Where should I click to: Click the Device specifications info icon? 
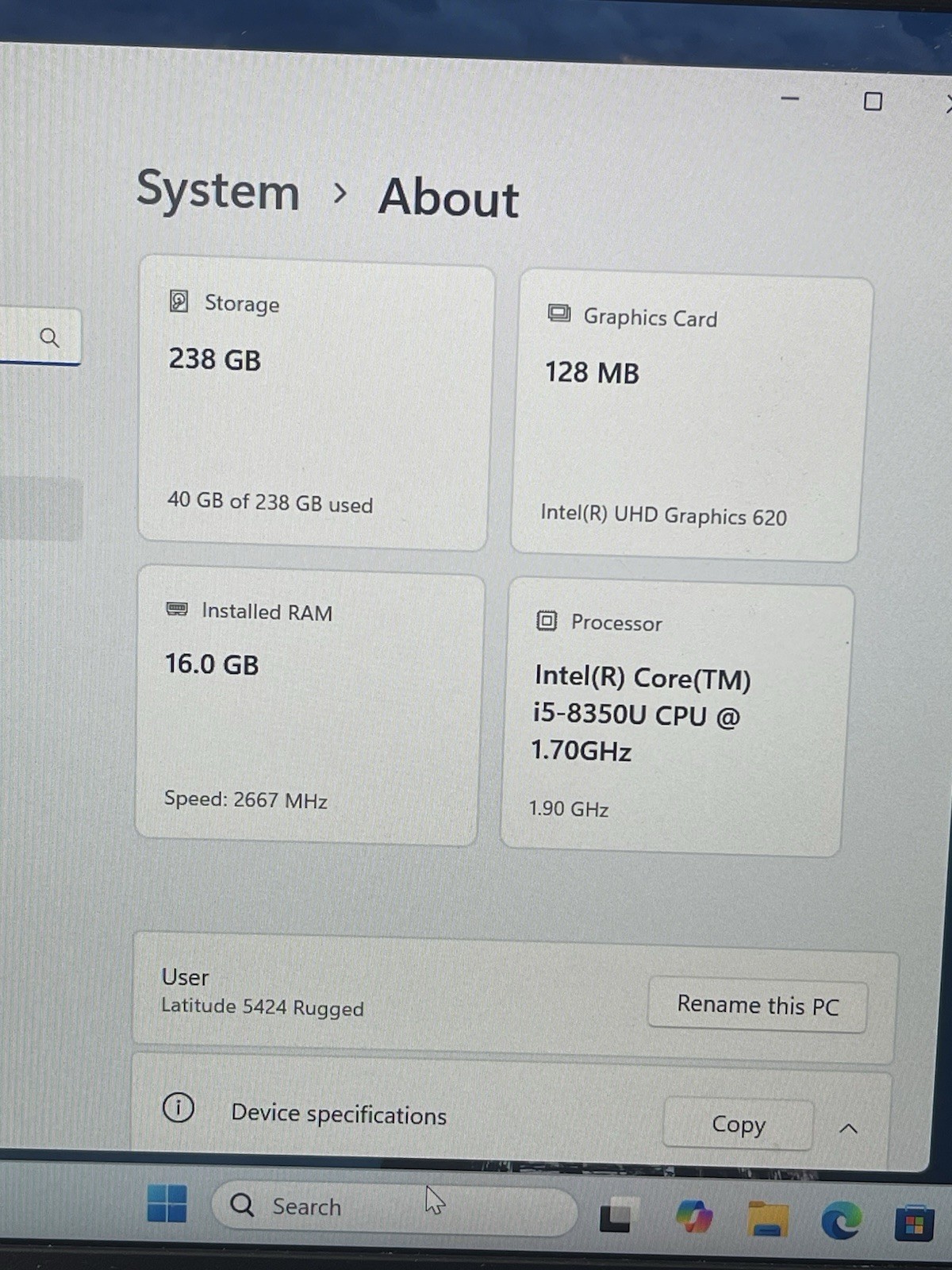(178, 1106)
